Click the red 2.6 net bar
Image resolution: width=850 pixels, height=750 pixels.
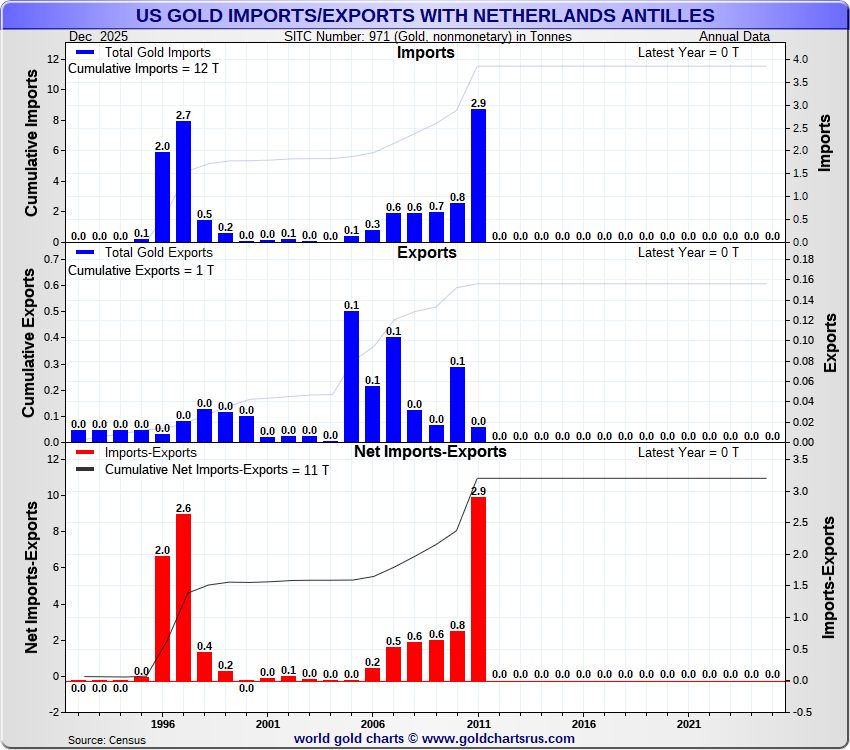[183, 597]
